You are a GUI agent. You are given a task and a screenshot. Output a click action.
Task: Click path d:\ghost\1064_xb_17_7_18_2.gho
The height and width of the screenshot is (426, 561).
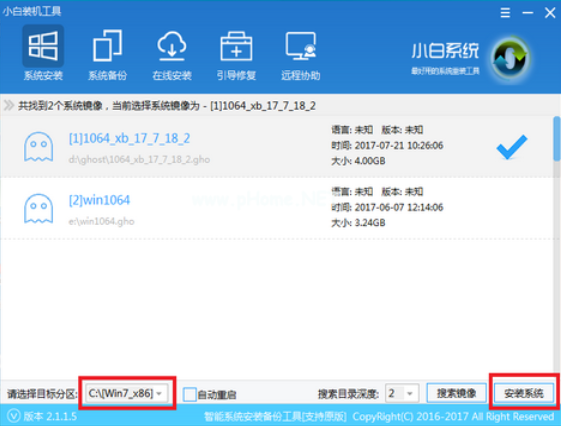click(x=139, y=160)
